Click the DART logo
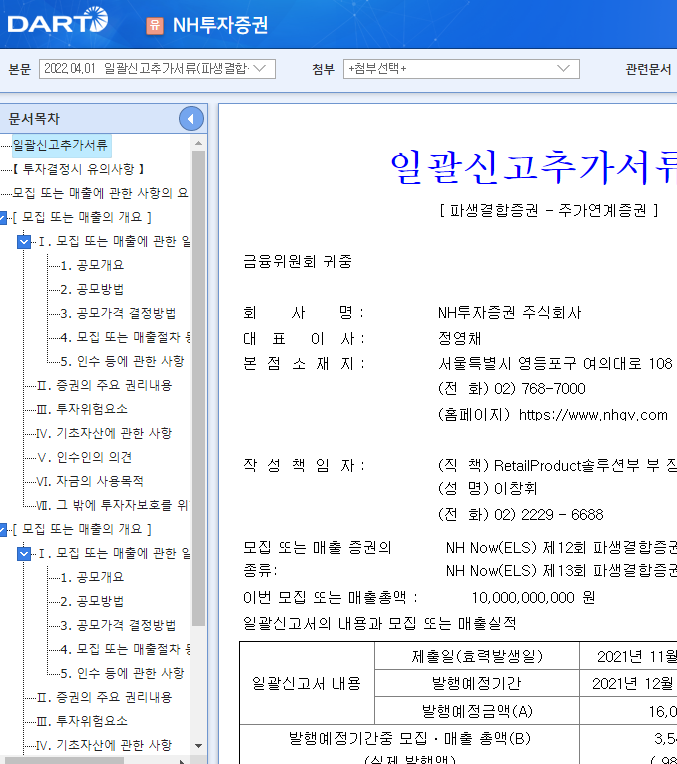The width and height of the screenshot is (677, 764). coord(58,21)
